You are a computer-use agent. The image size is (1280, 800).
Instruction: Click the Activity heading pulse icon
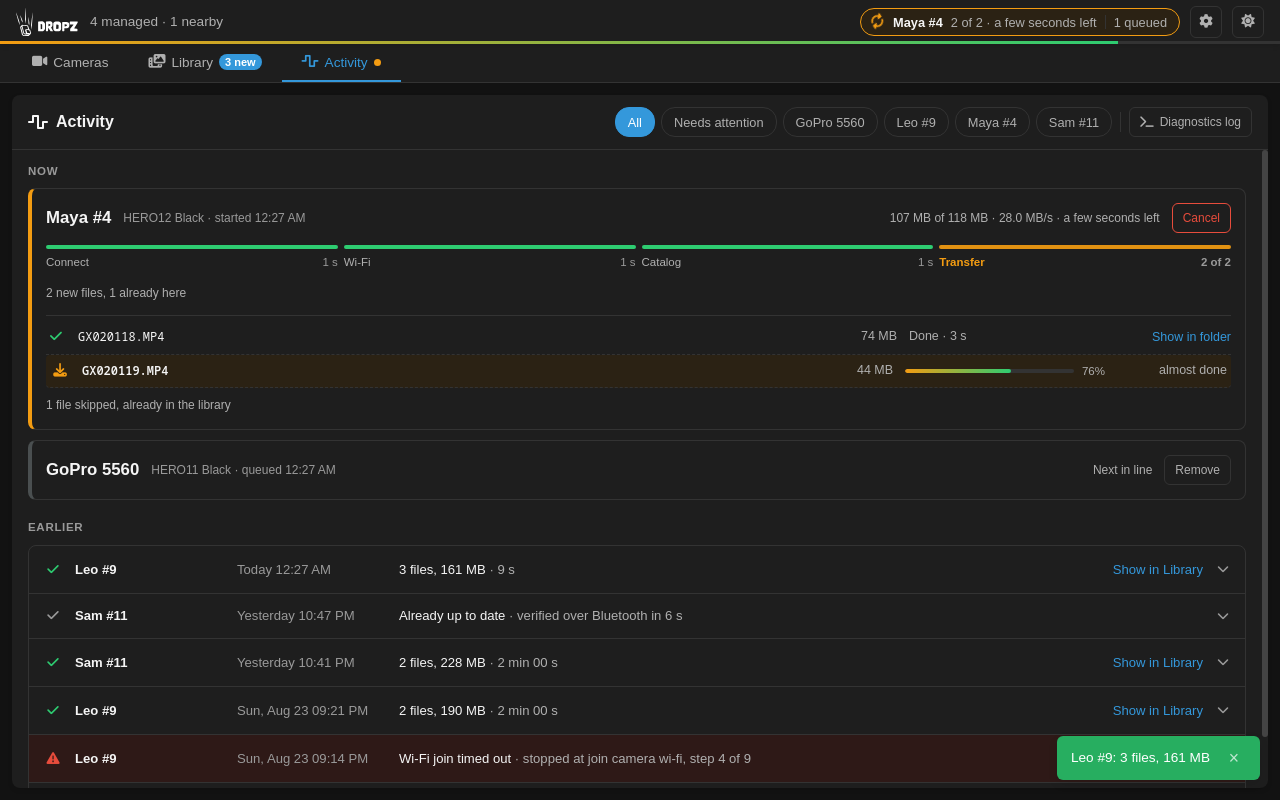pyautogui.click(x=38, y=122)
